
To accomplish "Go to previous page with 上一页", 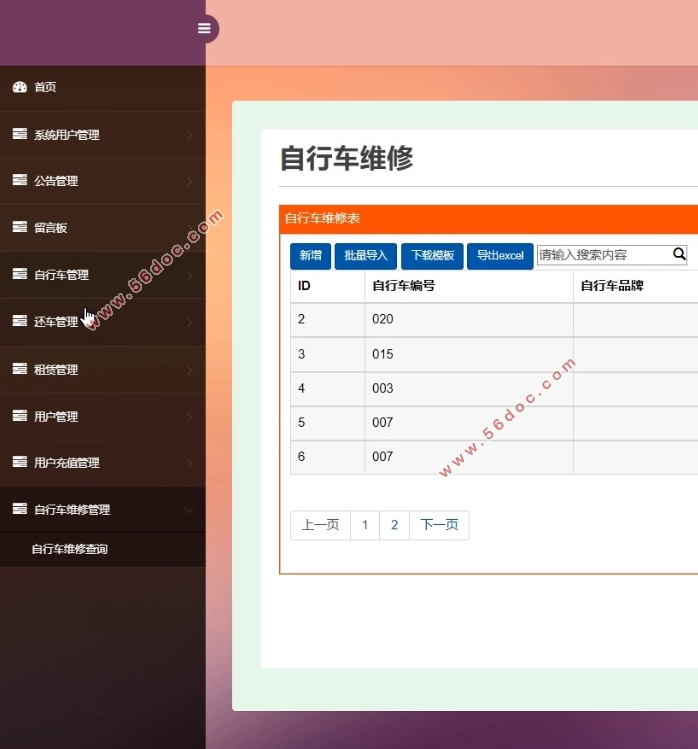I will tap(321, 525).
